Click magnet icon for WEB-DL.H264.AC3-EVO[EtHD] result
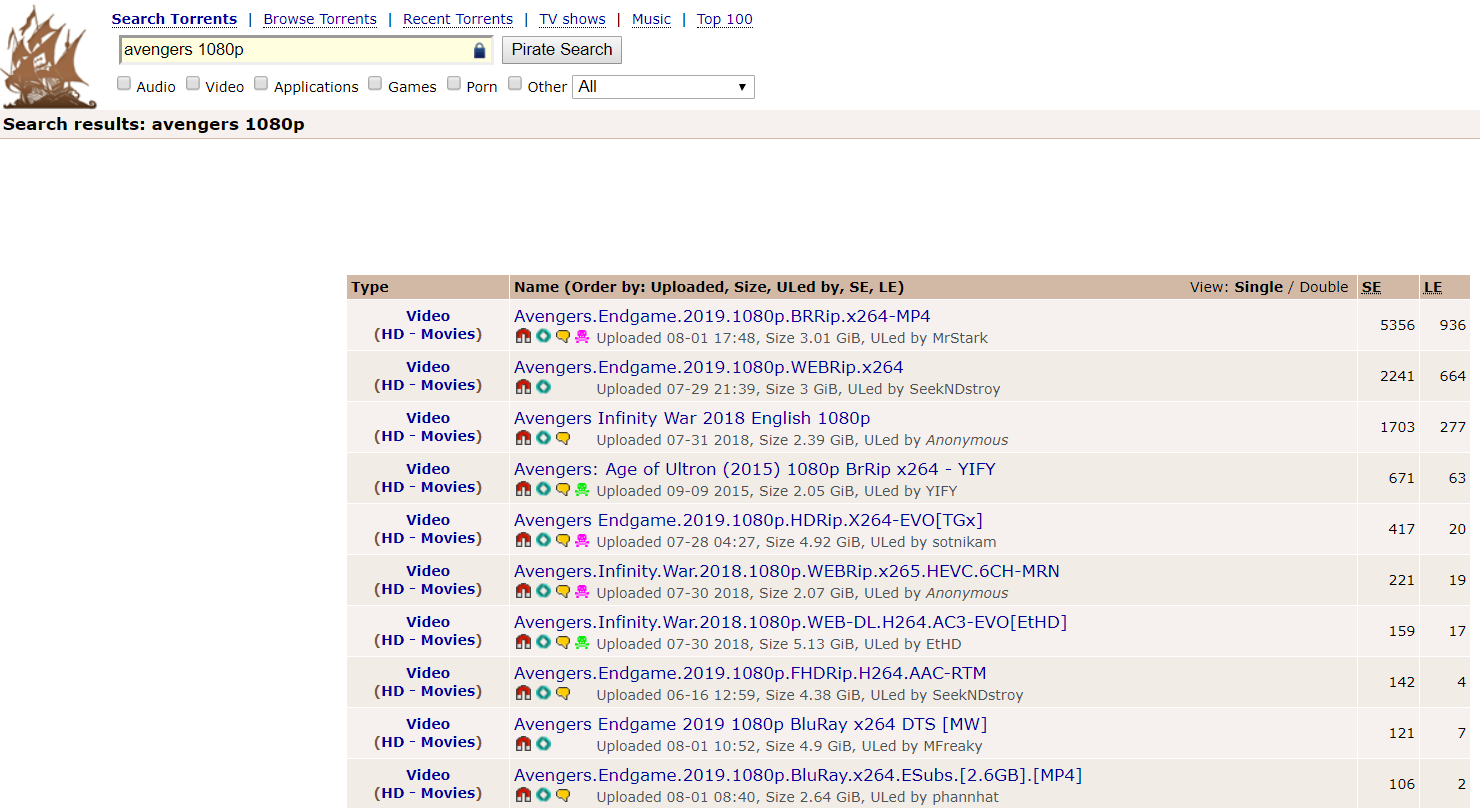This screenshot has width=1480, height=808. coord(523,643)
